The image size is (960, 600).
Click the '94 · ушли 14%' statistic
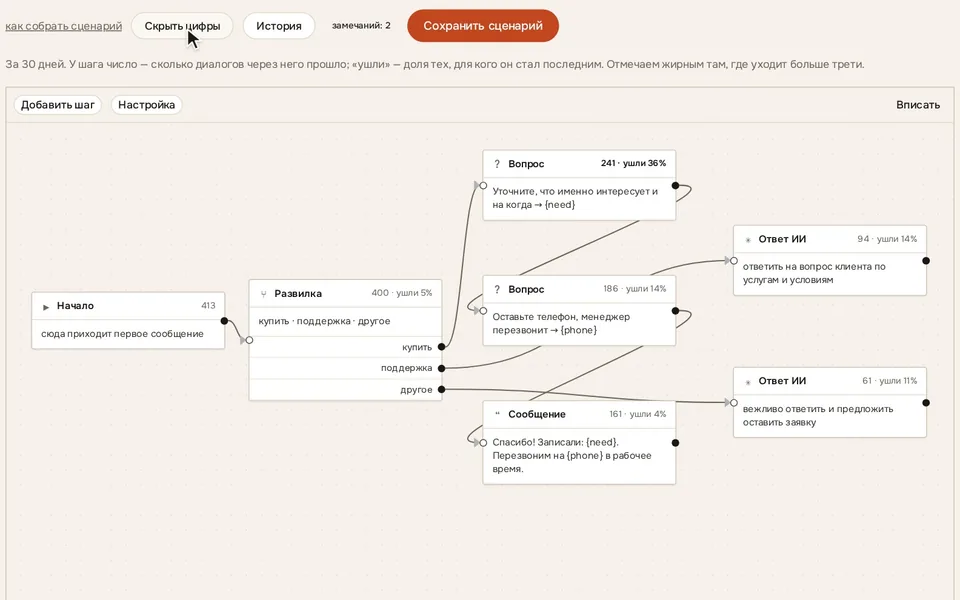pyautogui.click(x=887, y=239)
